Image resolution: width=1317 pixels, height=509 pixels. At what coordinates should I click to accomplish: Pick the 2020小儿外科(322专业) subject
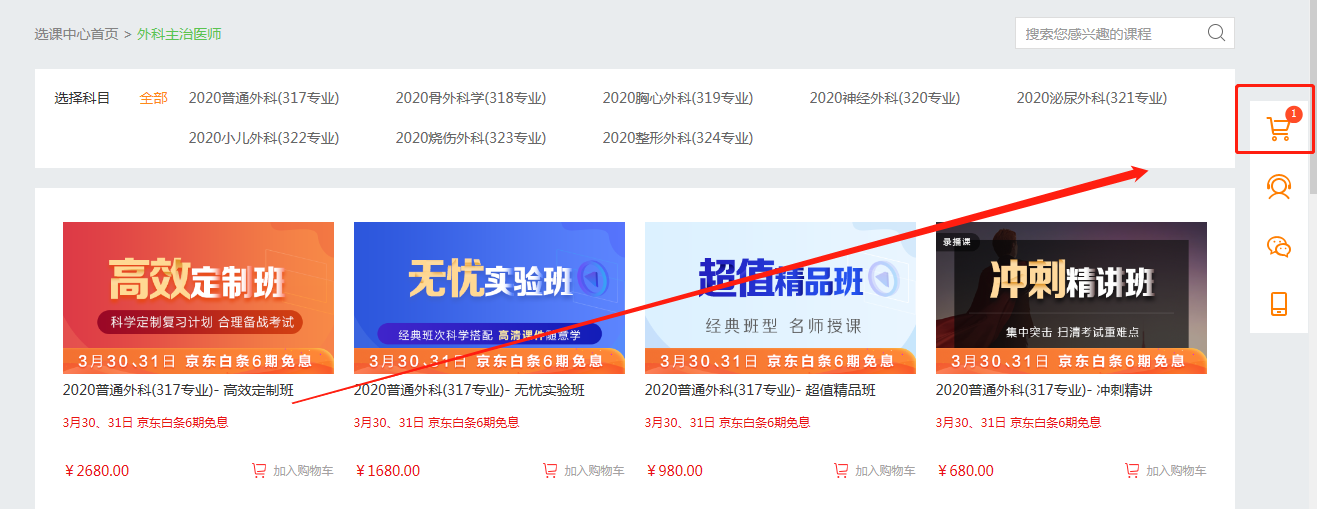pos(263,138)
